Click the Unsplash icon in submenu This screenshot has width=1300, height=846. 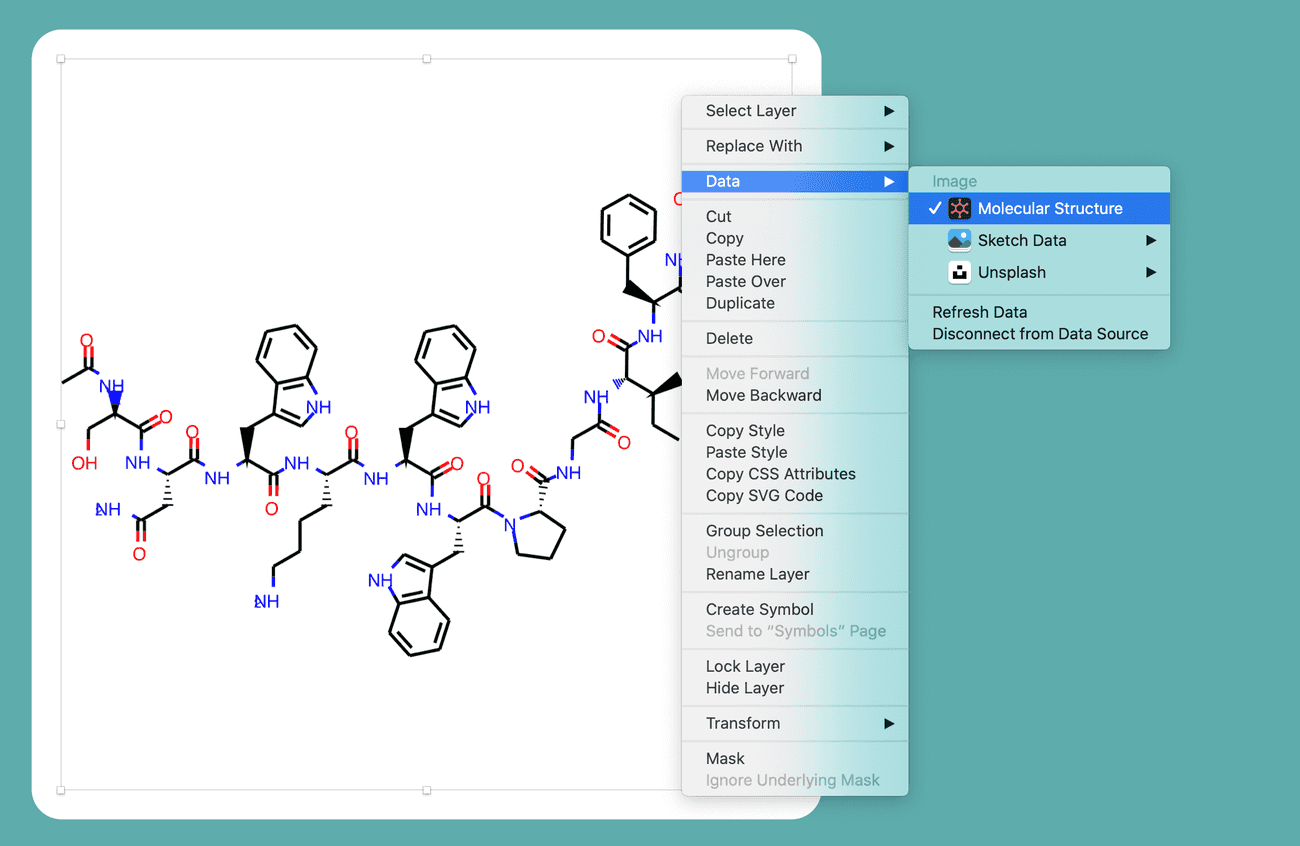[x=959, y=272]
